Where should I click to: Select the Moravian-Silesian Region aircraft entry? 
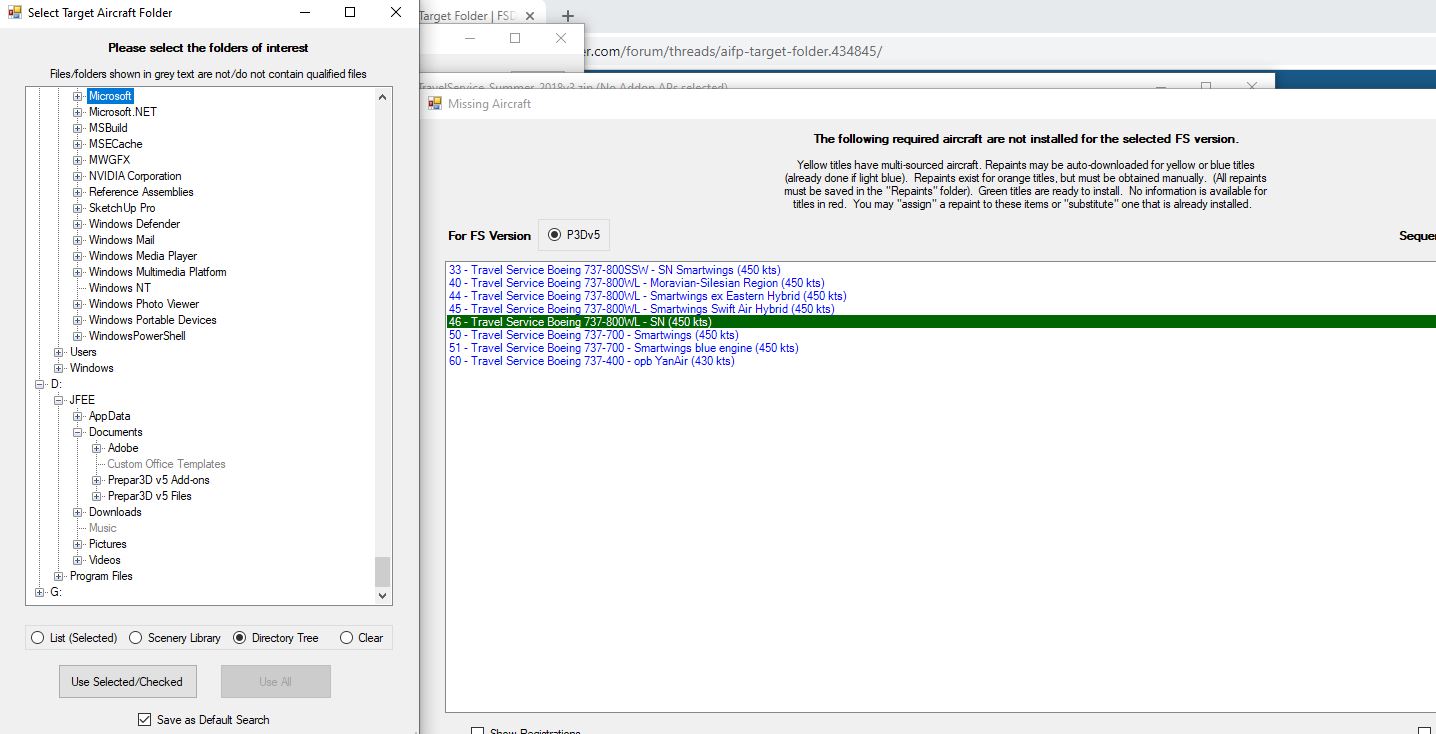tap(636, 283)
